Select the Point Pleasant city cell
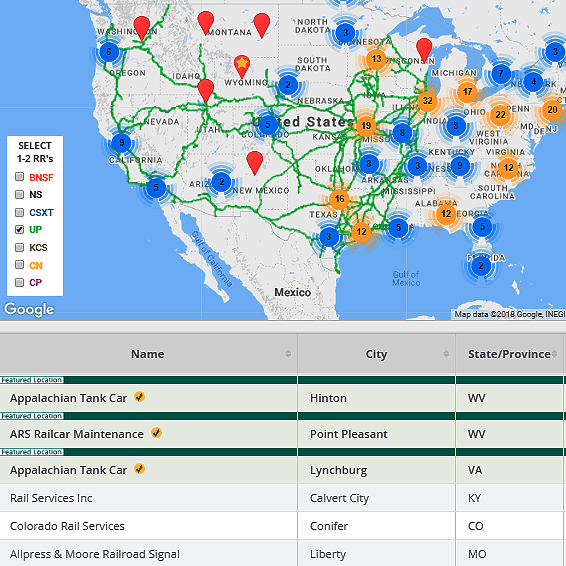Image resolution: width=566 pixels, height=566 pixels. tap(376, 434)
